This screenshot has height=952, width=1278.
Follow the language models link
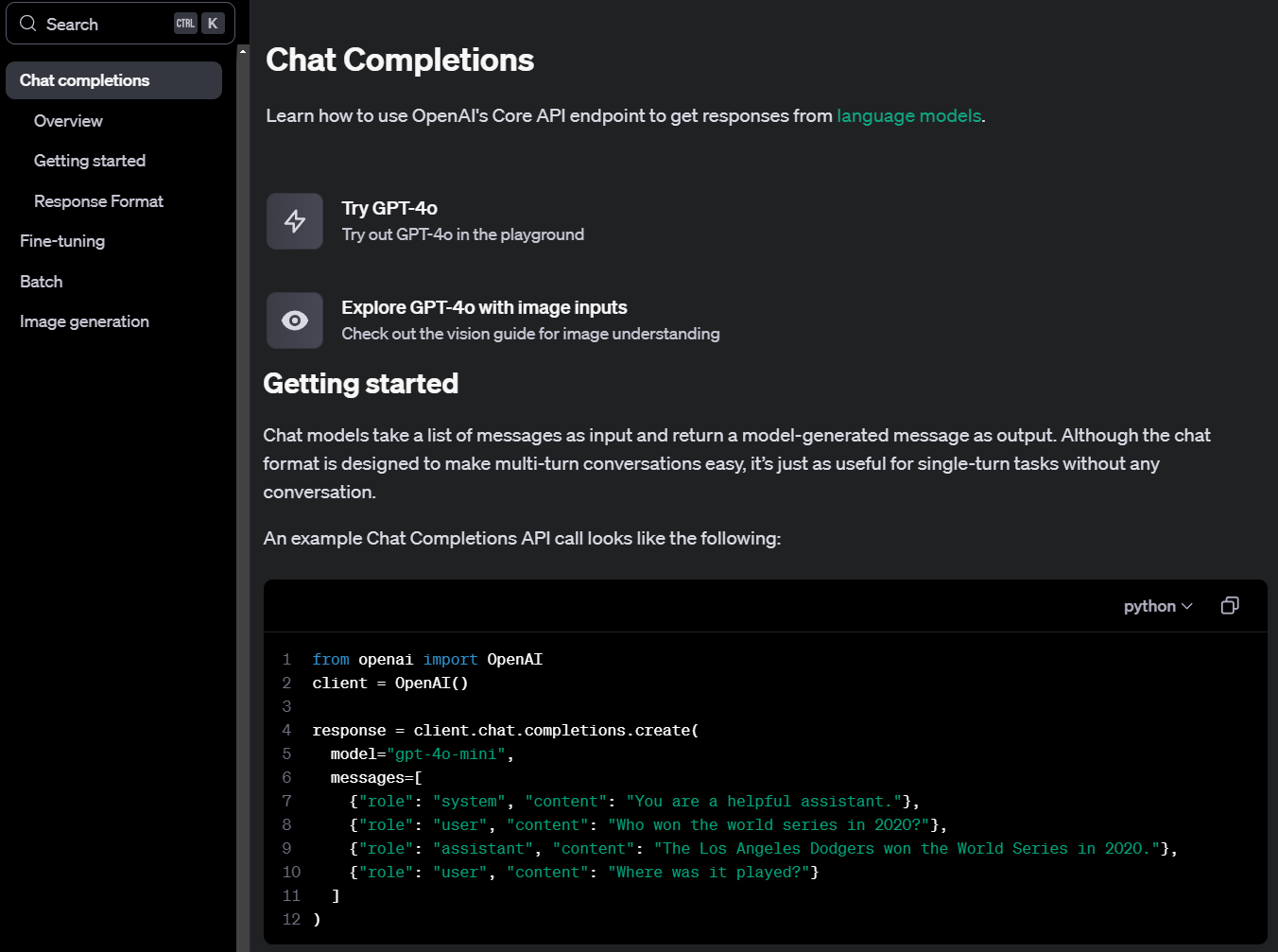pyautogui.click(x=908, y=115)
